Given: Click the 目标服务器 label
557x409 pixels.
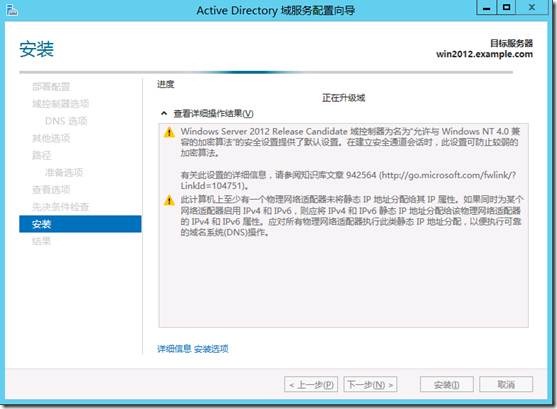Looking at the screenshot, I should point(512,43).
